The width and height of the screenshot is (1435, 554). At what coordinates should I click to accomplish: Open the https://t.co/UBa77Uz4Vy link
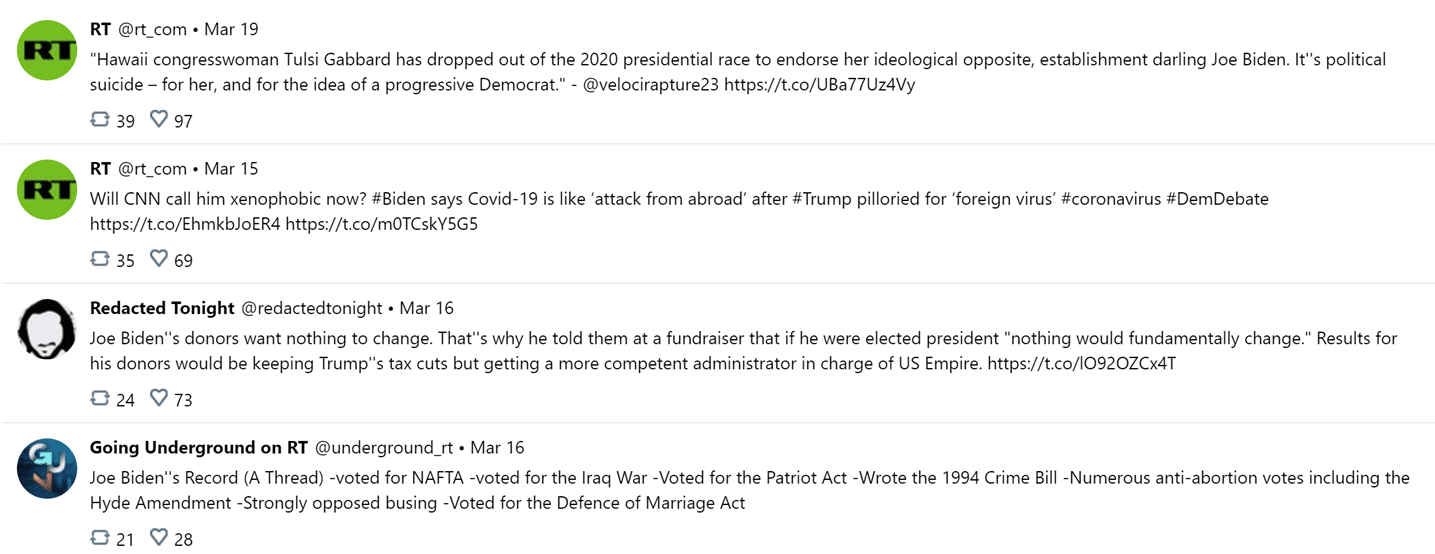[x=819, y=85]
